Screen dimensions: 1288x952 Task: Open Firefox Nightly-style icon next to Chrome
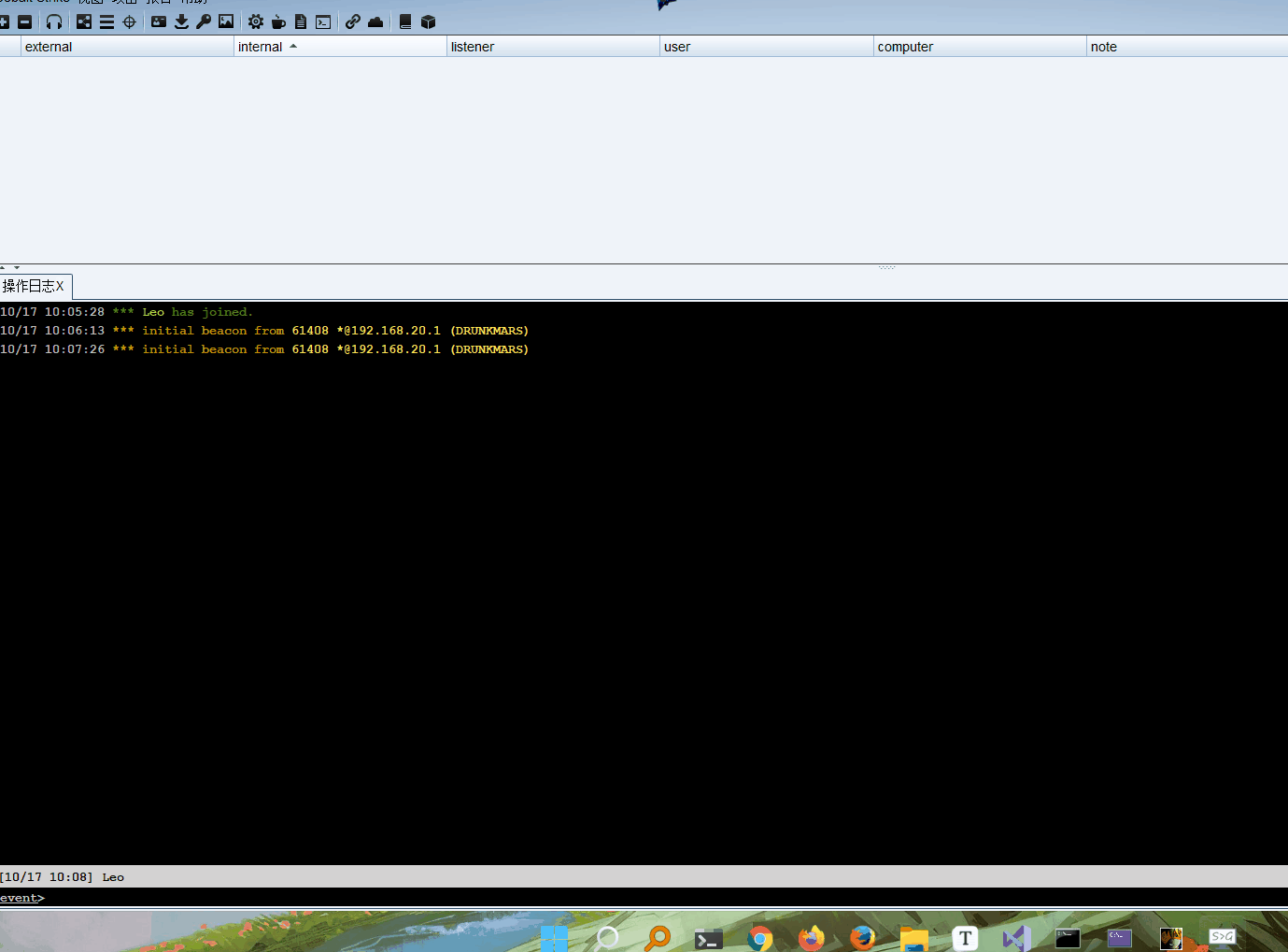(812, 938)
